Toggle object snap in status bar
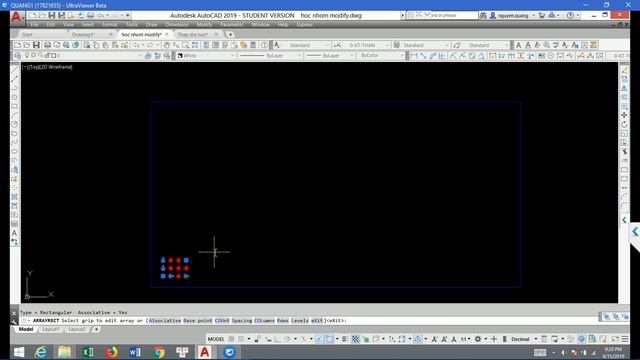This screenshot has width=640, height=360. click(x=329, y=339)
